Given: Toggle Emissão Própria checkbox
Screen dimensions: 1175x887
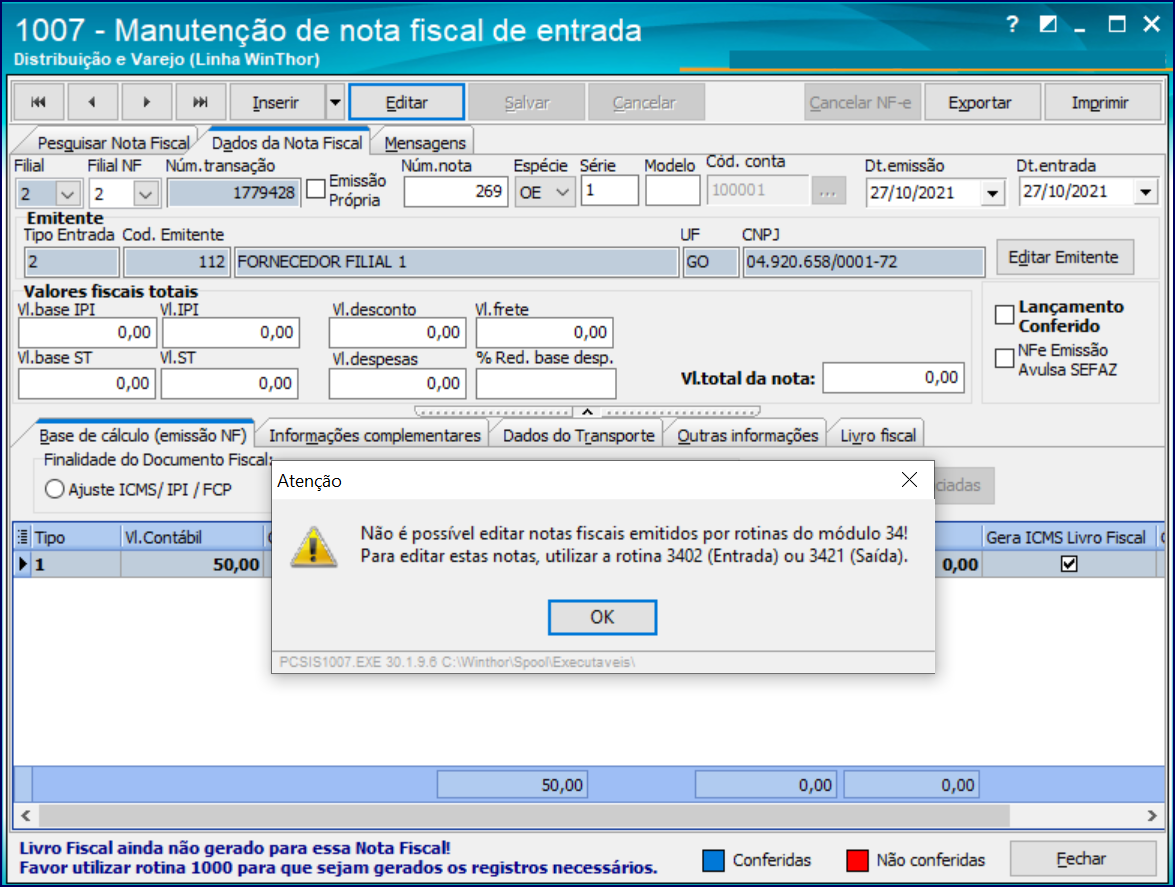Looking at the screenshot, I should (x=316, y=190).
